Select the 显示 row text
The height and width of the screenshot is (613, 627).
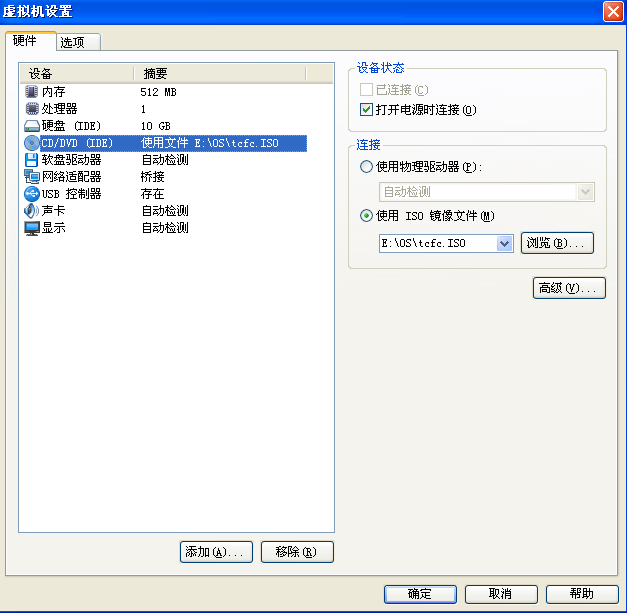pos(54,228)
